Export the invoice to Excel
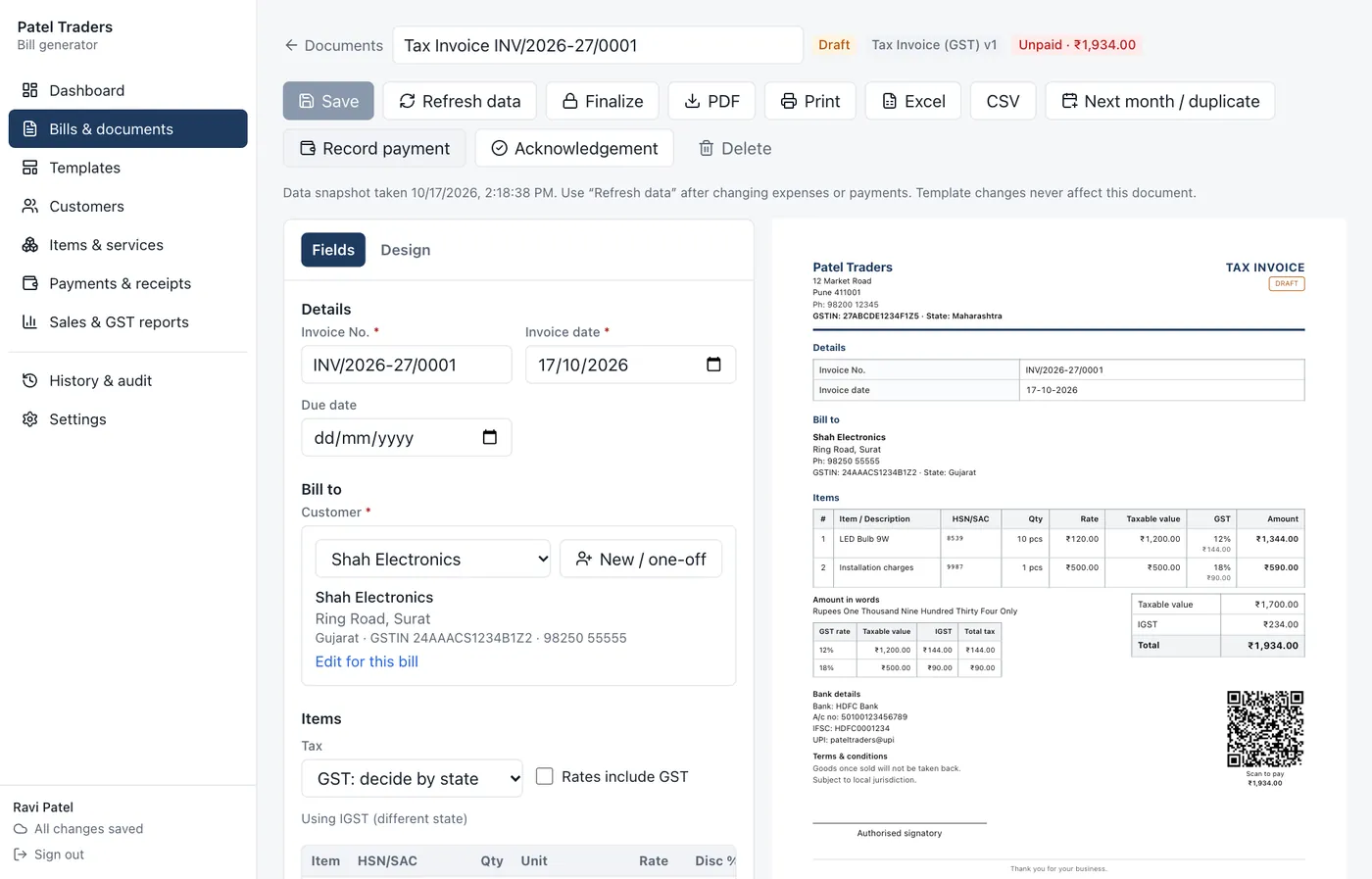 [x=913, y=101]
